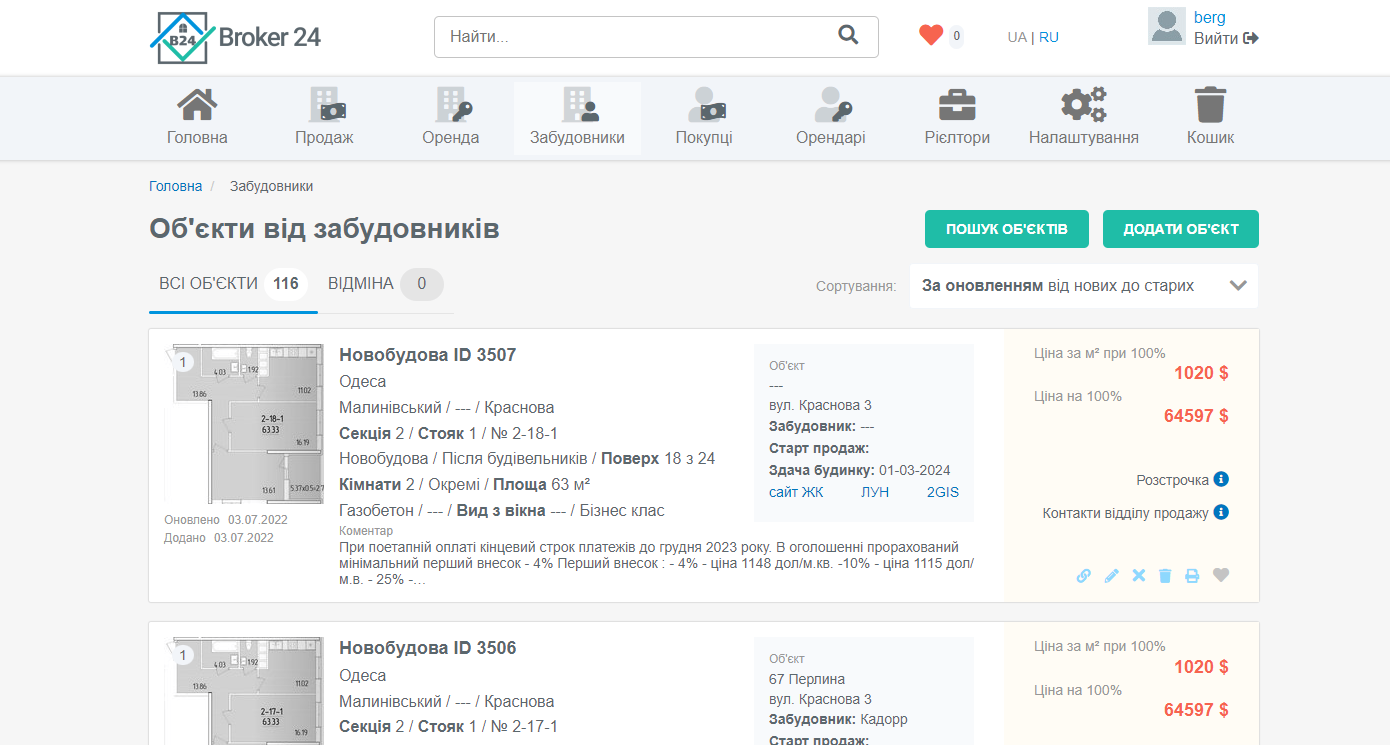Click the favorites counter 0 badge
This screenshot has width=1390, height=745.
click(x=957, y=37)
